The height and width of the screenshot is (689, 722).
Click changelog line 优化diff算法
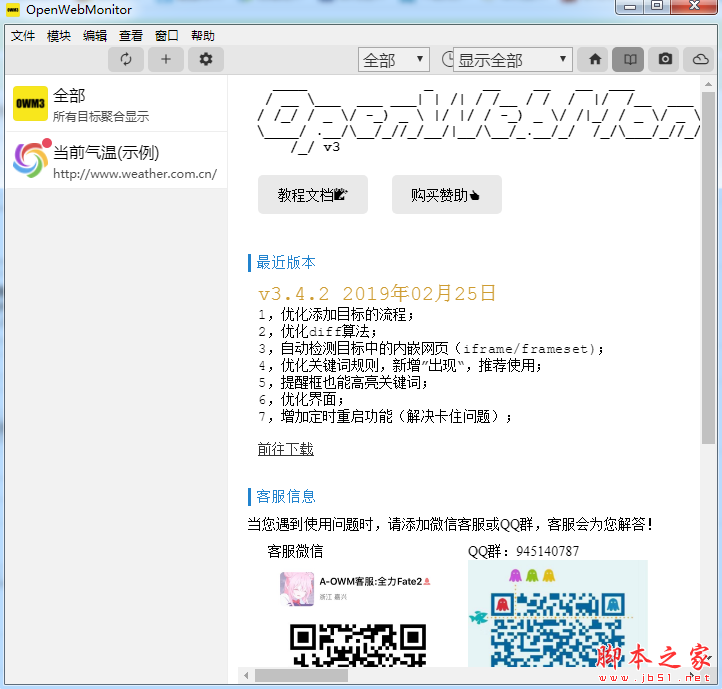tap(318, 331)
